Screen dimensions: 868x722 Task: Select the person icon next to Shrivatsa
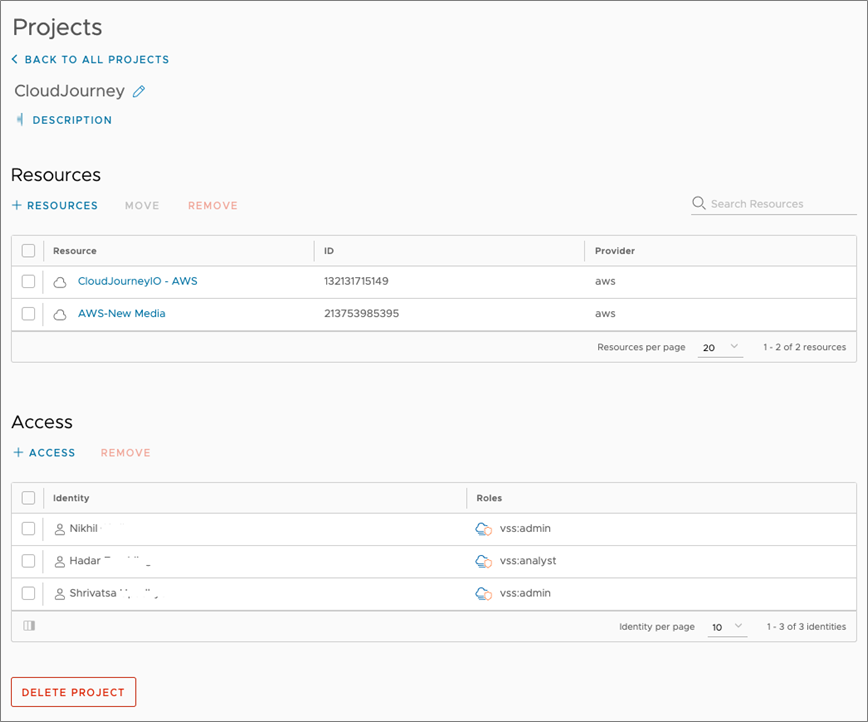(58, 593)
